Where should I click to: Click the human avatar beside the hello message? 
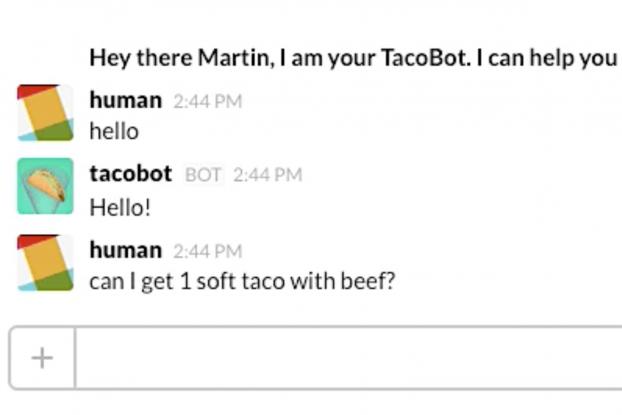pyautogui.click(x=45, y=113)
